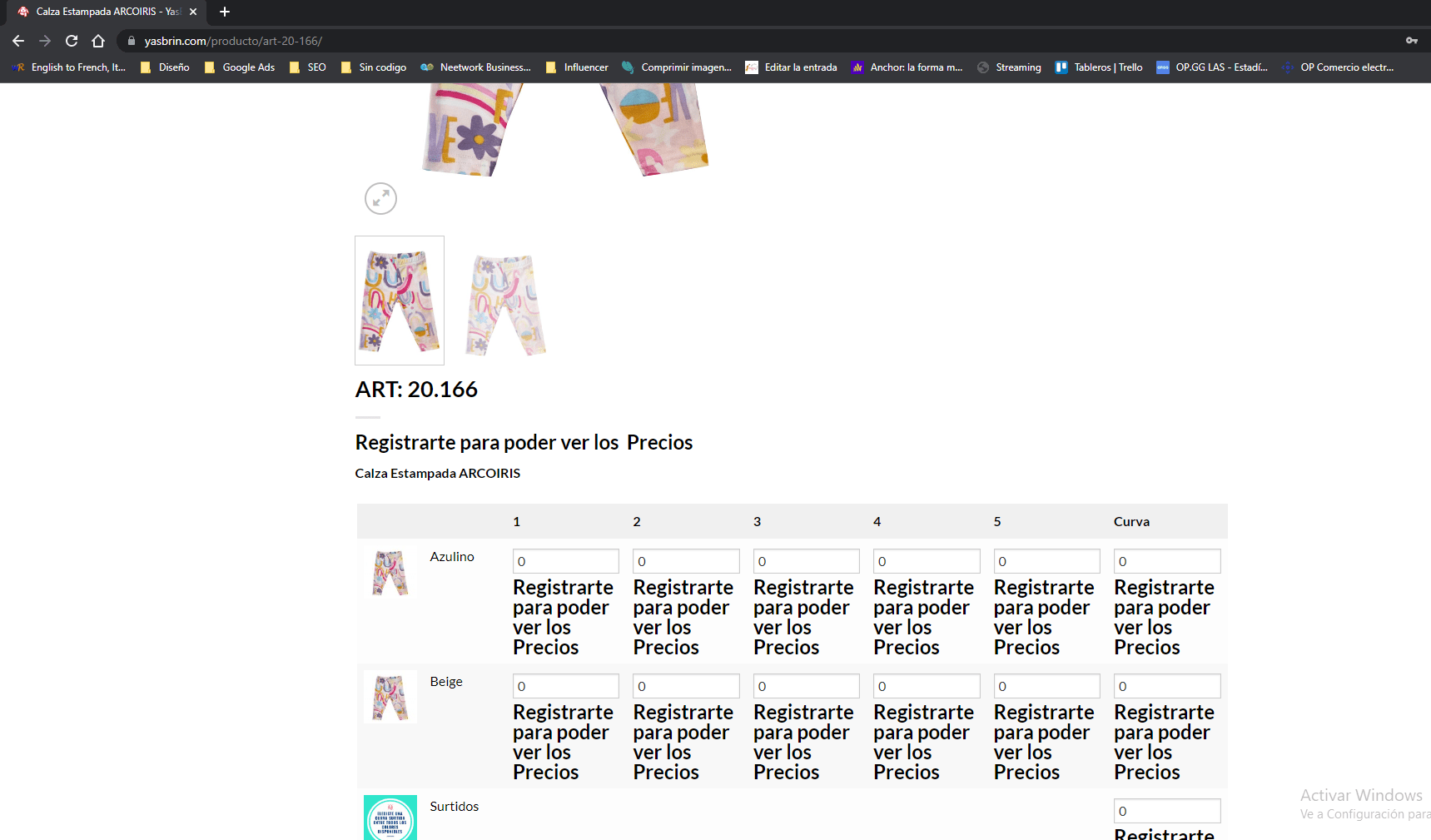Open the Anchor bookmark
This screenshot has height=840, width=1431.
click(907, 67)
